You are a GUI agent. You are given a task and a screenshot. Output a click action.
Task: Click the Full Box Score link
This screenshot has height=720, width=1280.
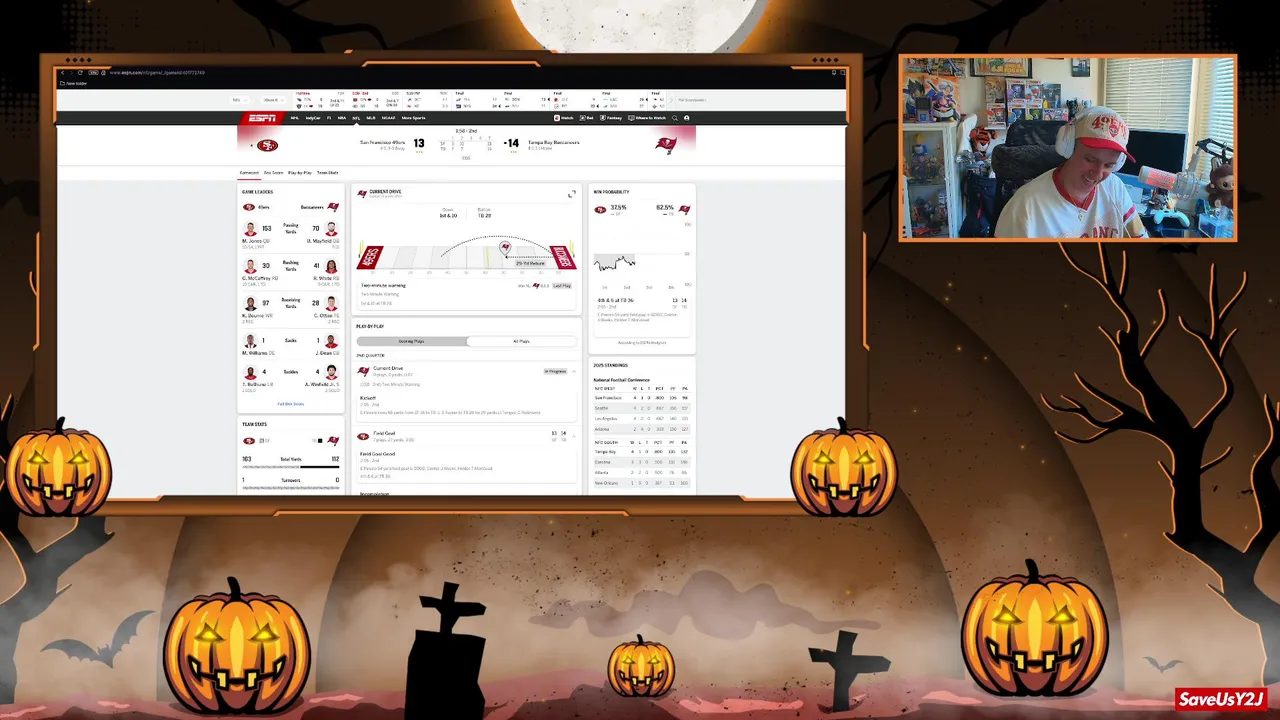291,404
